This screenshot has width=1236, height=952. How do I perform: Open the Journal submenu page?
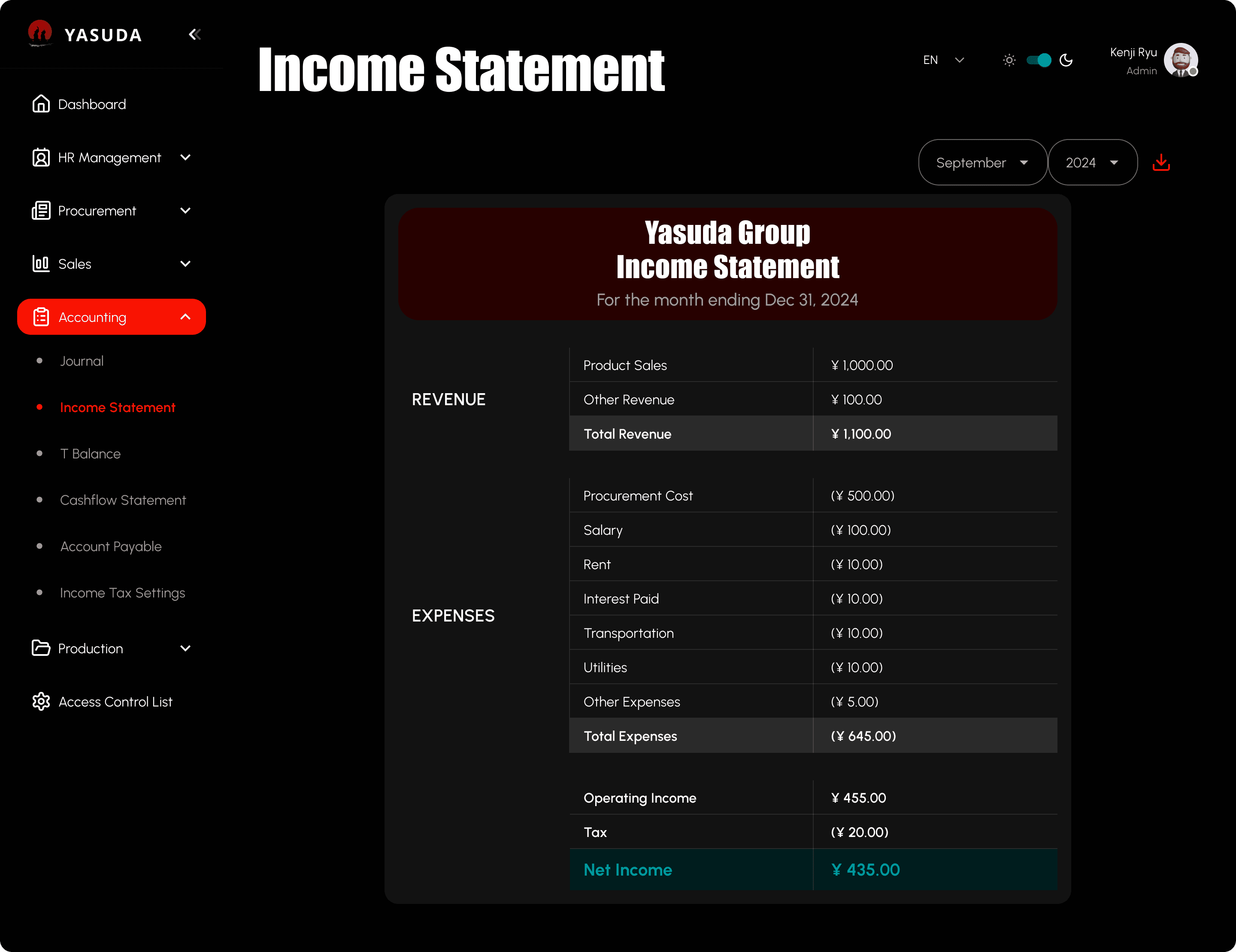82,361
